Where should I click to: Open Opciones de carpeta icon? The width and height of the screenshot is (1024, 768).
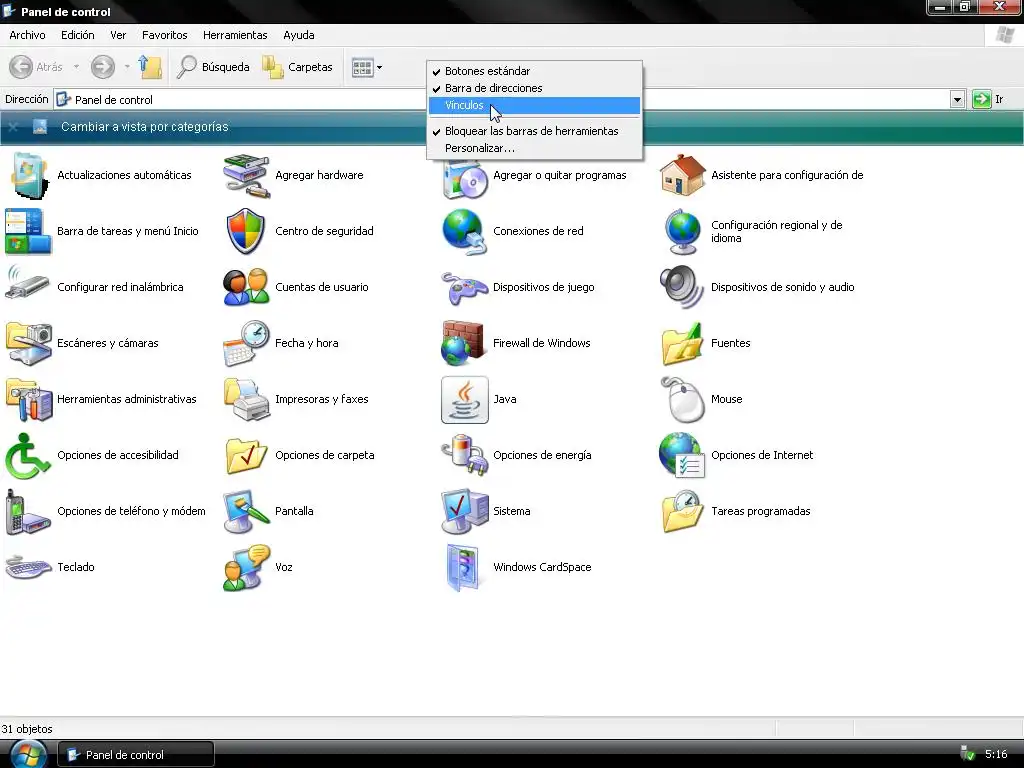coord(246,456)
